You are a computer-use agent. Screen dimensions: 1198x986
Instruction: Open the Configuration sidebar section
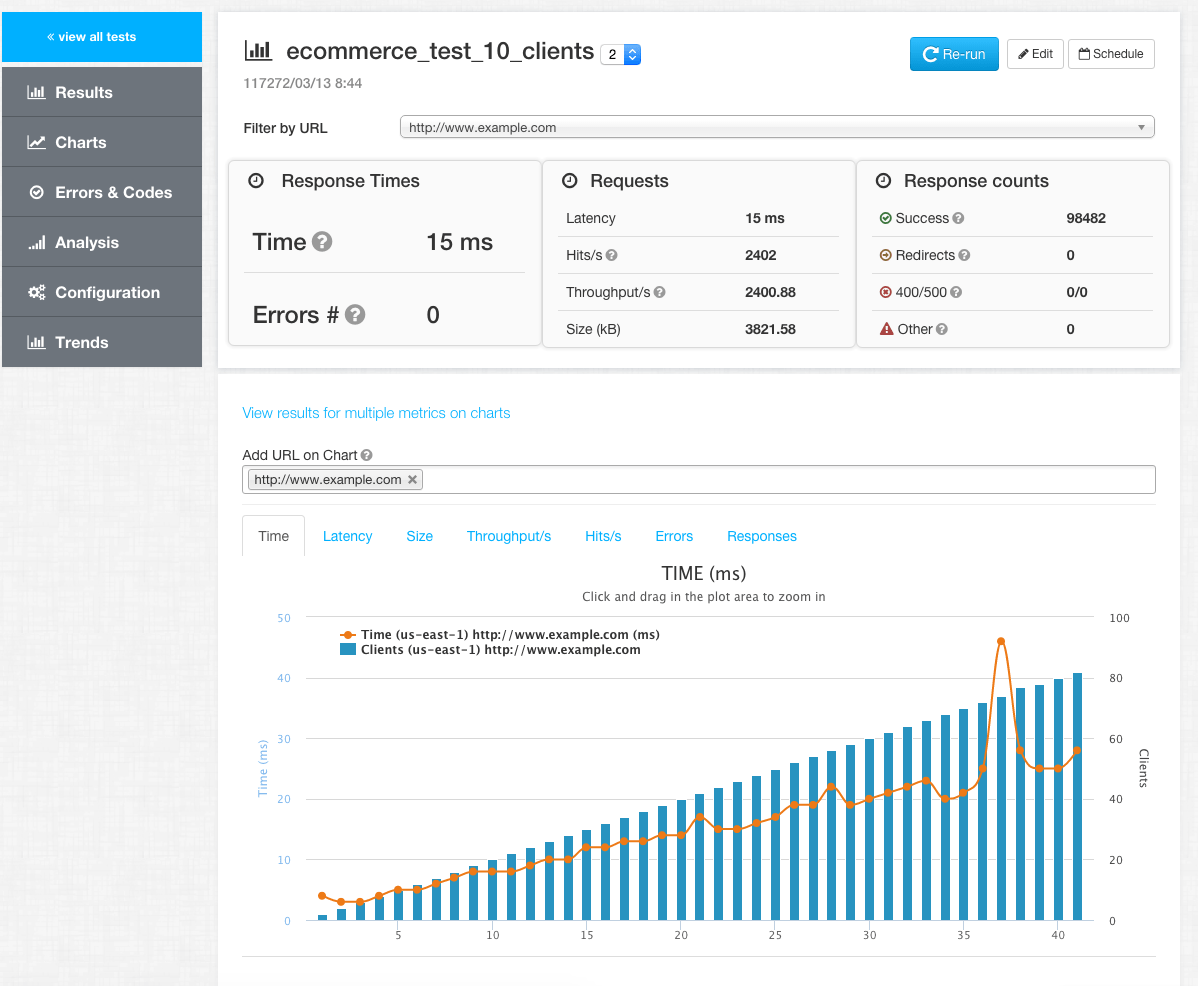tap(102, 293)
